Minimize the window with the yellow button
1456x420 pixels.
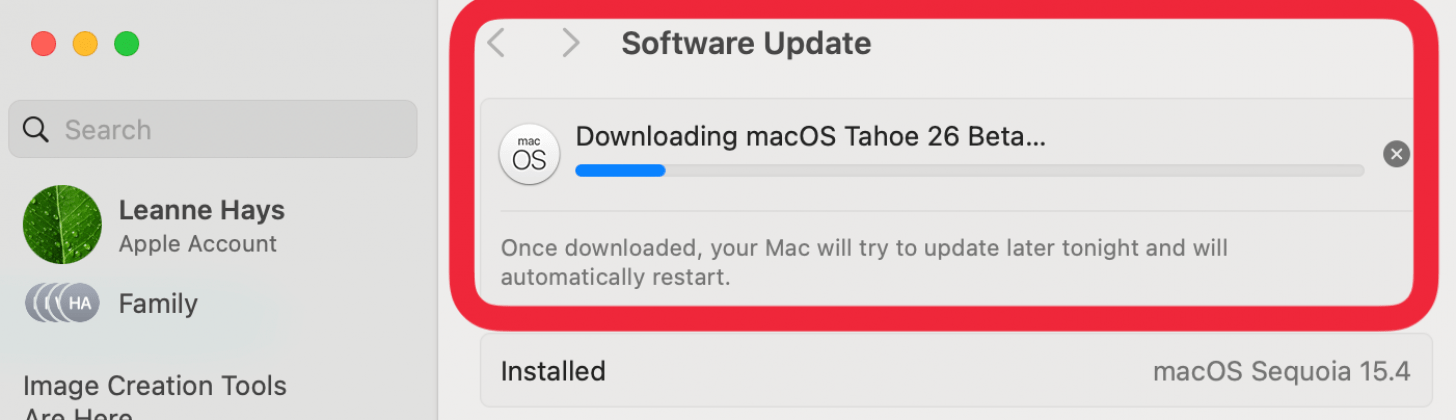pyautogui.click(x=85, y=44)
